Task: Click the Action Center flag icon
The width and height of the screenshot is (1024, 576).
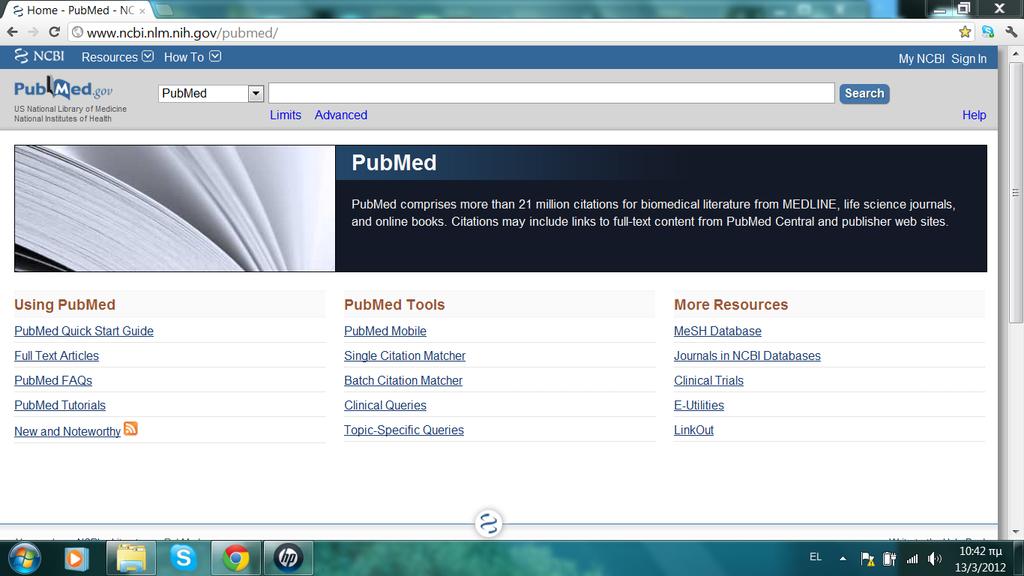Action: pyautogui.click(x=867, y=559)
